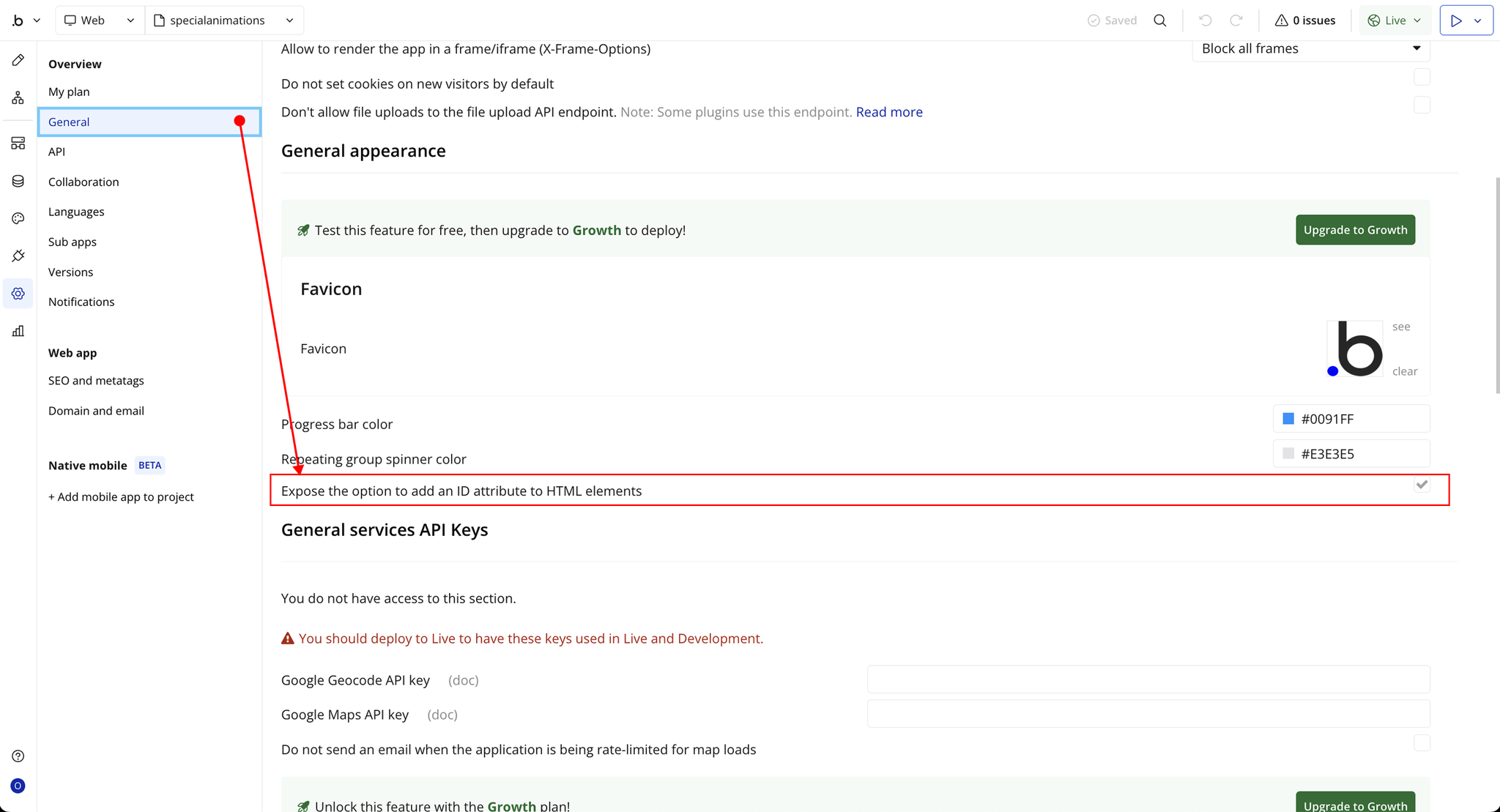
Task: Disable expose ID attribute checkbox
Action: (x=1422, y=485)
